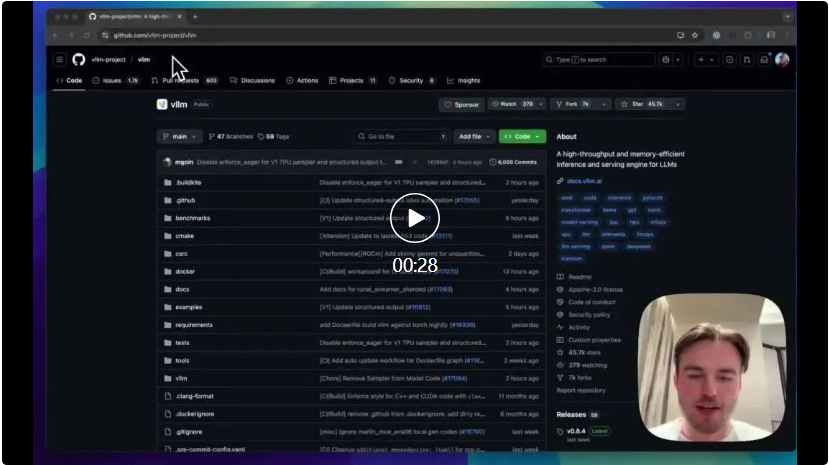View the 47 Branches link
Viewport: 829px width, 465px height.
click(x=231, y=136)
